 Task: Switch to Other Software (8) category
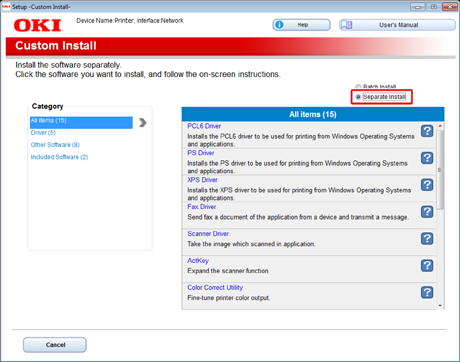tap(55, 145)
